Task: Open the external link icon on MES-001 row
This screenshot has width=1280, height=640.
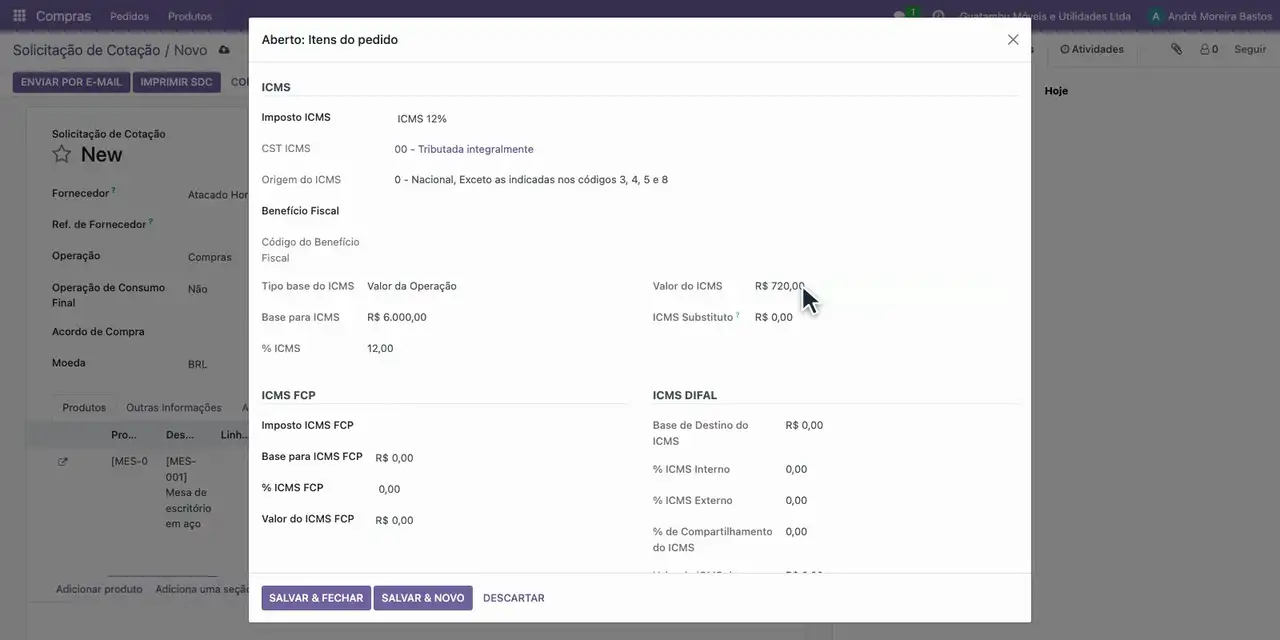Action: (x=63, y=461)
